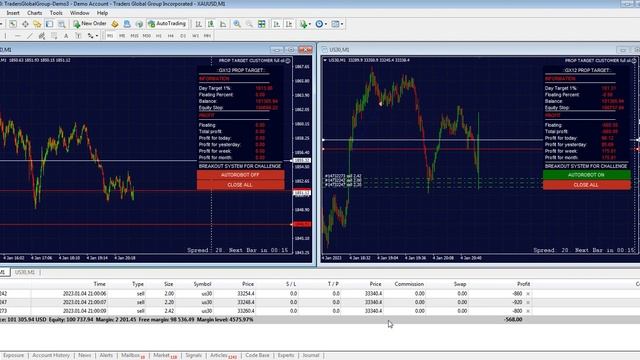Zoom in on the chart
The height and width of the screenshot is (360, 640).
237,24
